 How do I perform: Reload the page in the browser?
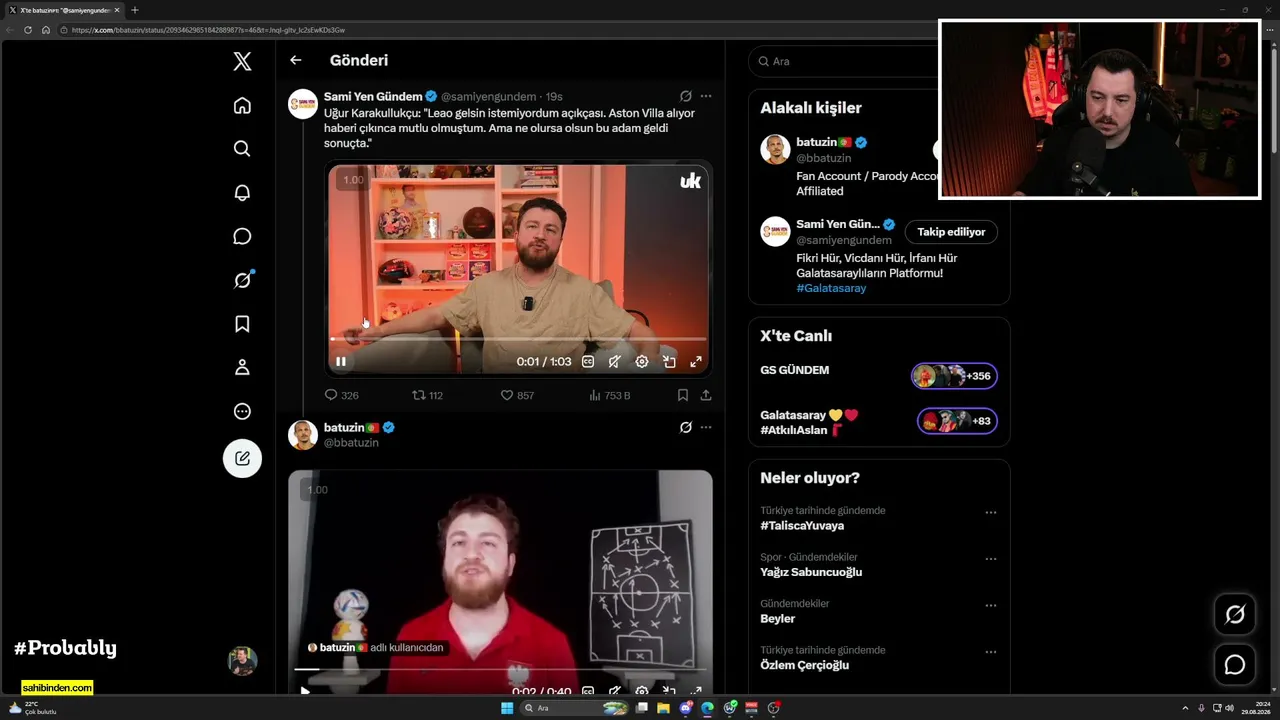(28, 30)
